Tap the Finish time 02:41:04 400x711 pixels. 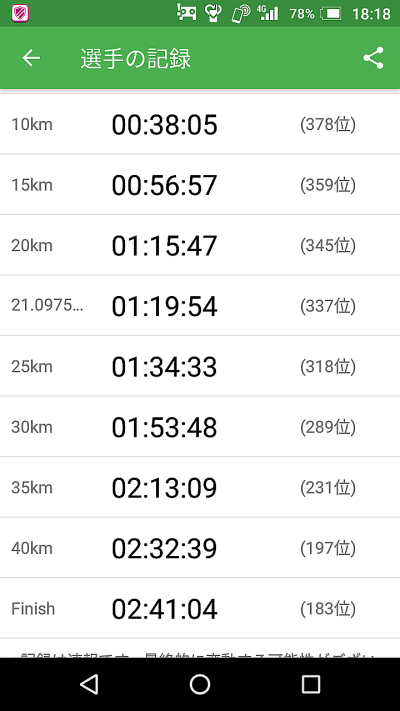pos(165,609)
